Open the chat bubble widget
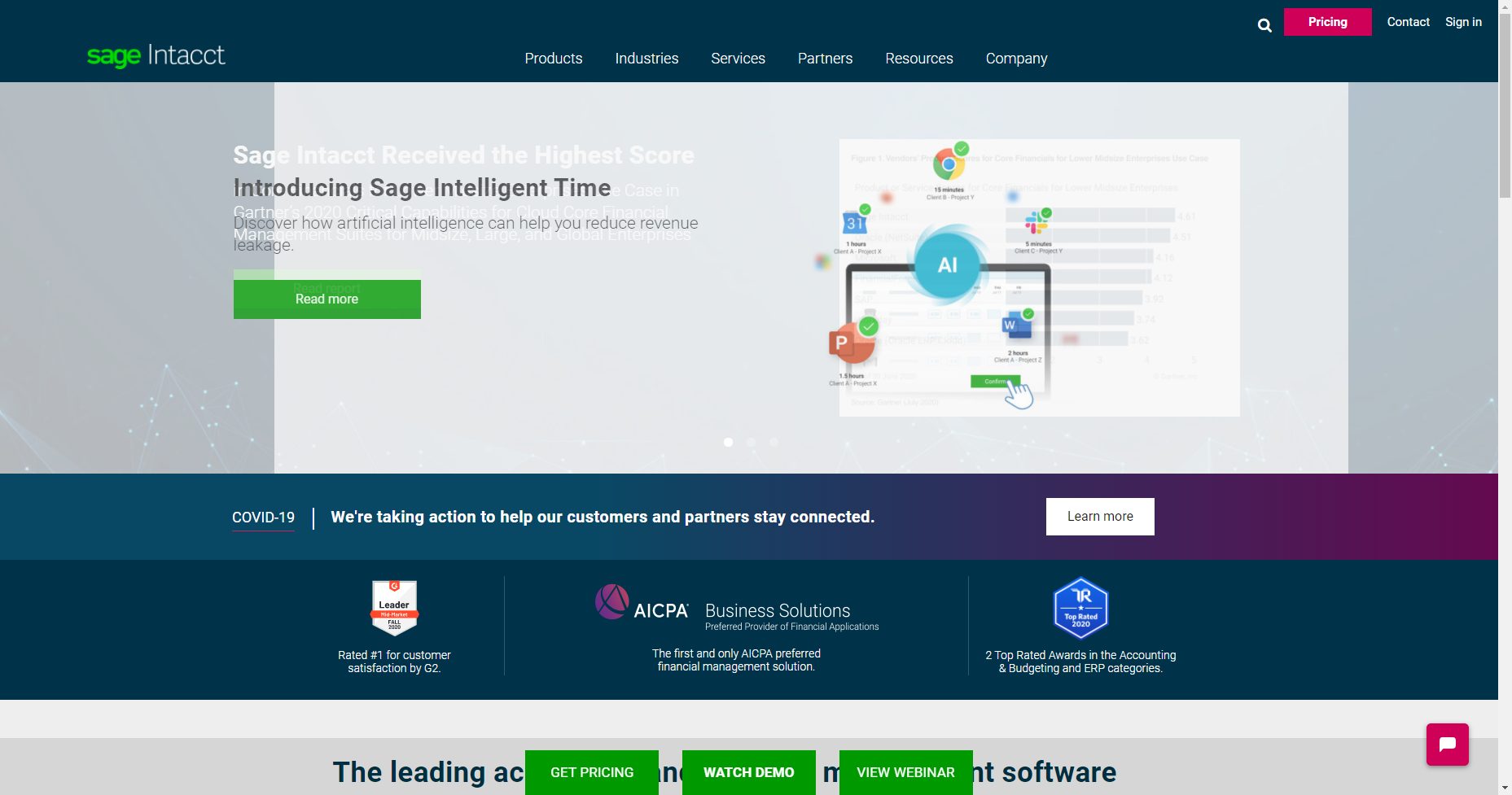 (1447, 744)
